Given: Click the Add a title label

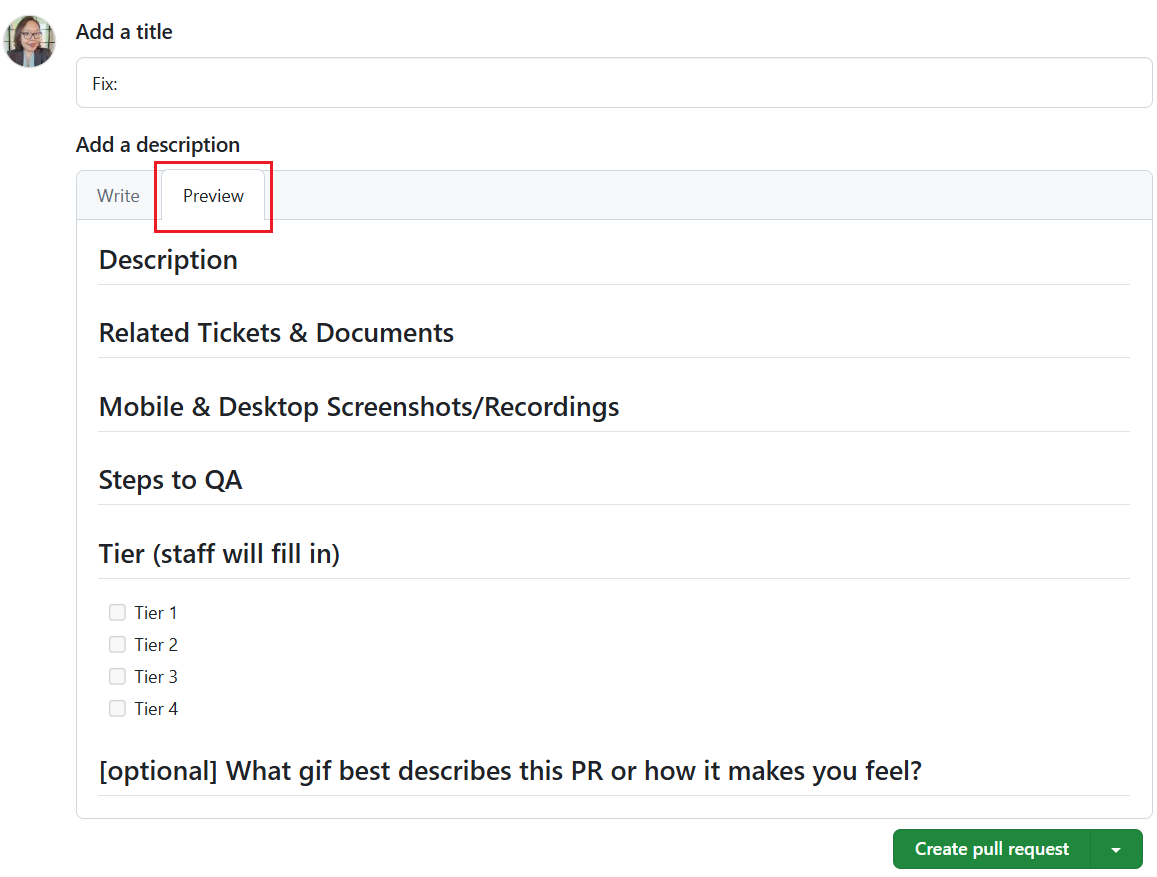Looking at the screenshot, I should (124, 31).
